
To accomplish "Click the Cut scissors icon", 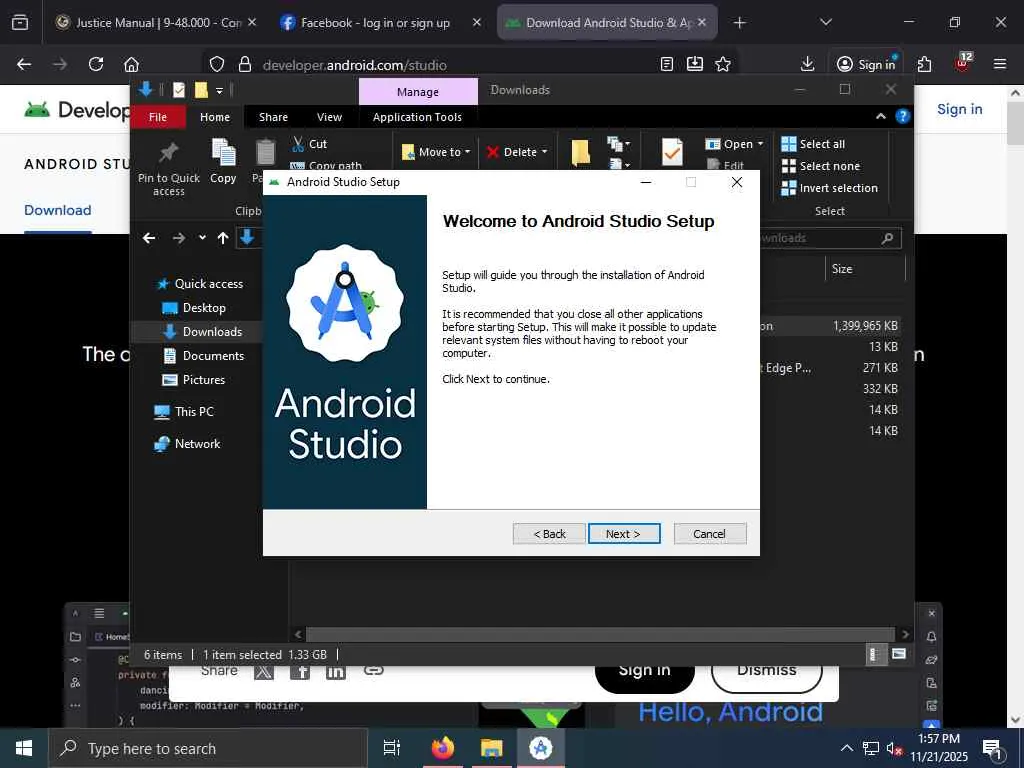I will [x=299, y=144].
